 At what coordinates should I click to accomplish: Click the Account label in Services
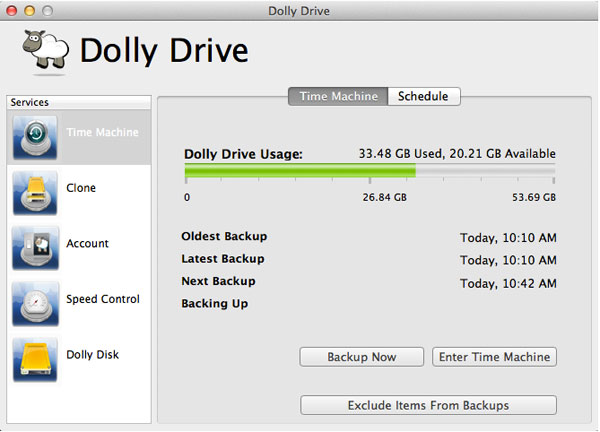(x=87, y=243)
